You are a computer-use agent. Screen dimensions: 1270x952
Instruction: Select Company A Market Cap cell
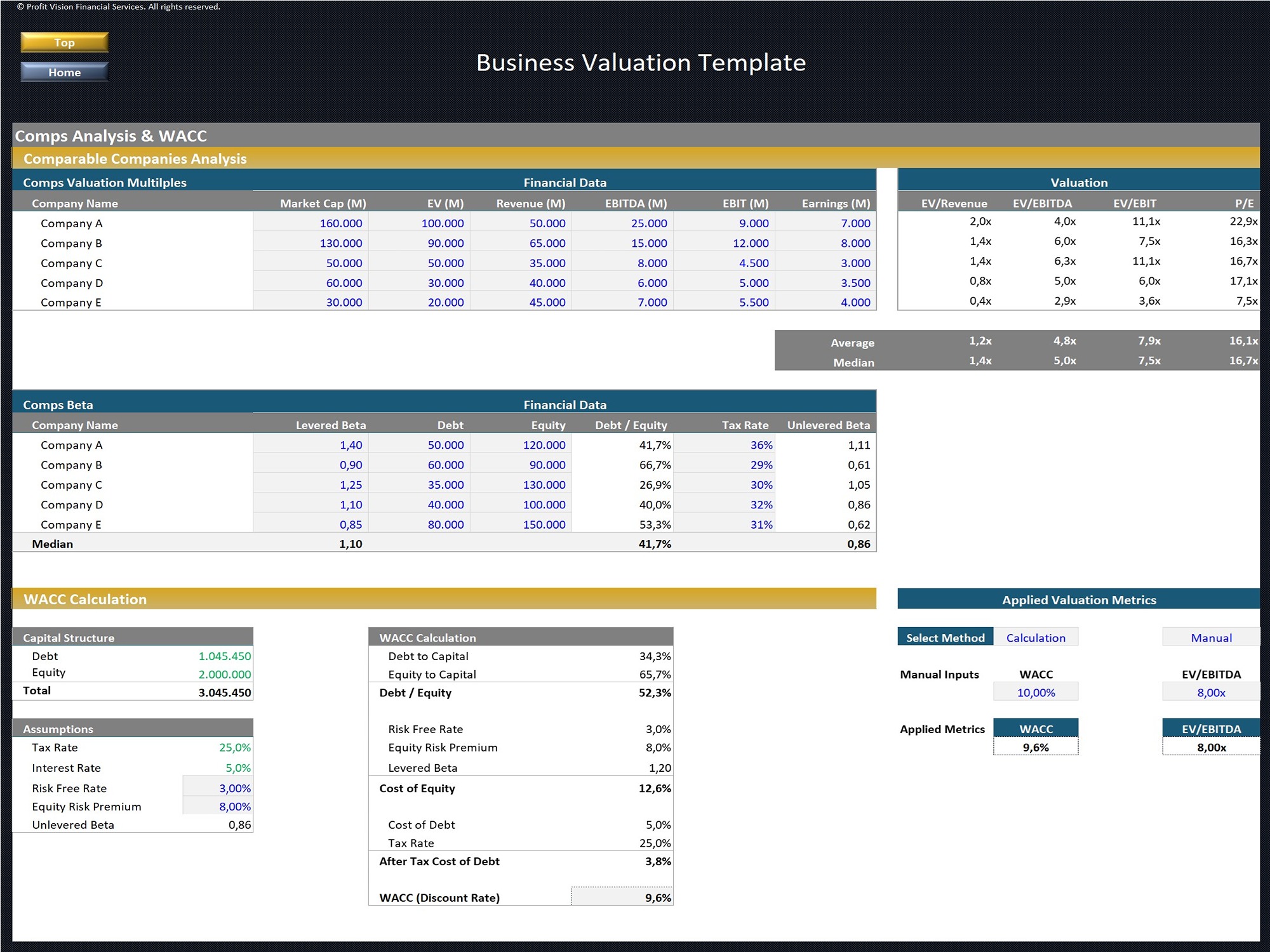311,223
